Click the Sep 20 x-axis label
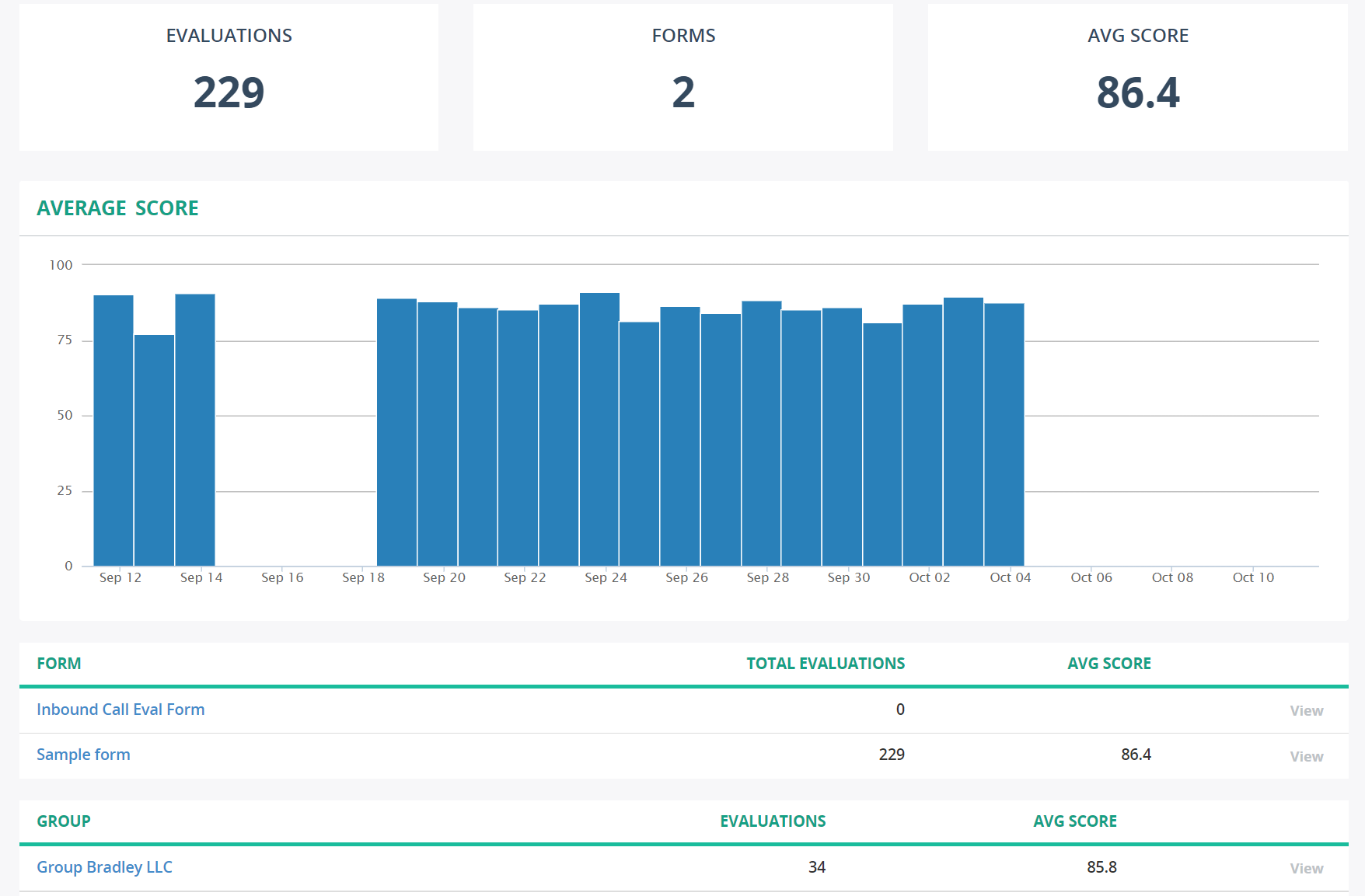 [x=444, y=577]
